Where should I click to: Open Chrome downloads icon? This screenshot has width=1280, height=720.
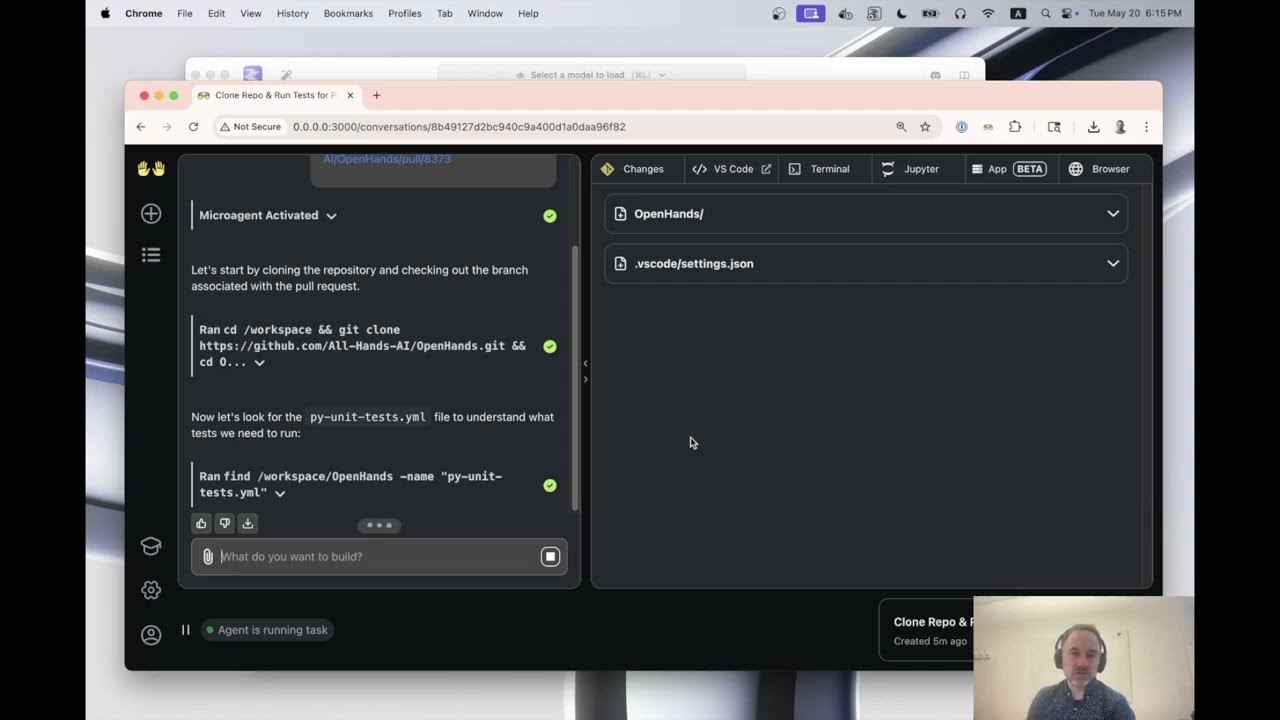(x=1093, y=127)
